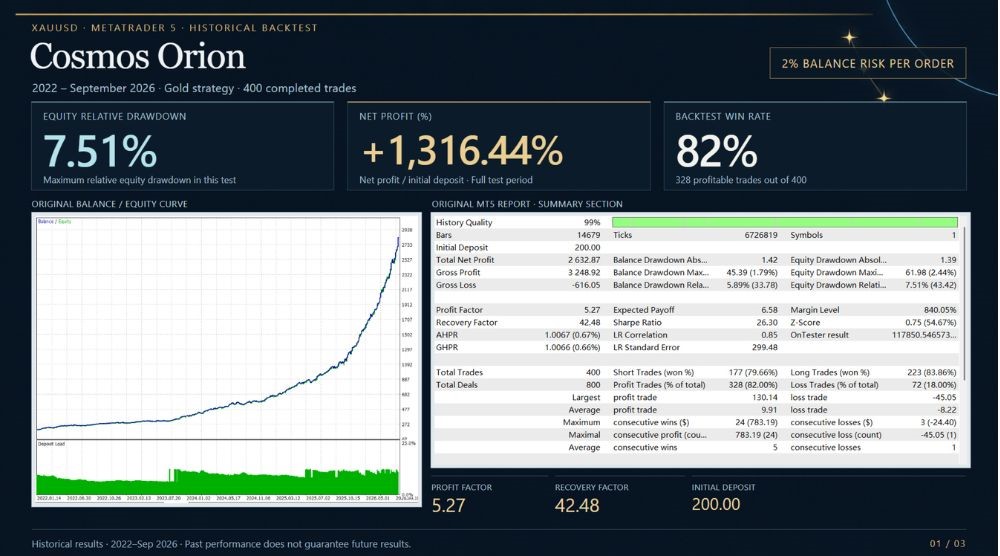Click the Total Net Profit value 2 632.87
Image resolution: width=1000 pixels, height=556 pixels.
coord(584,260)
